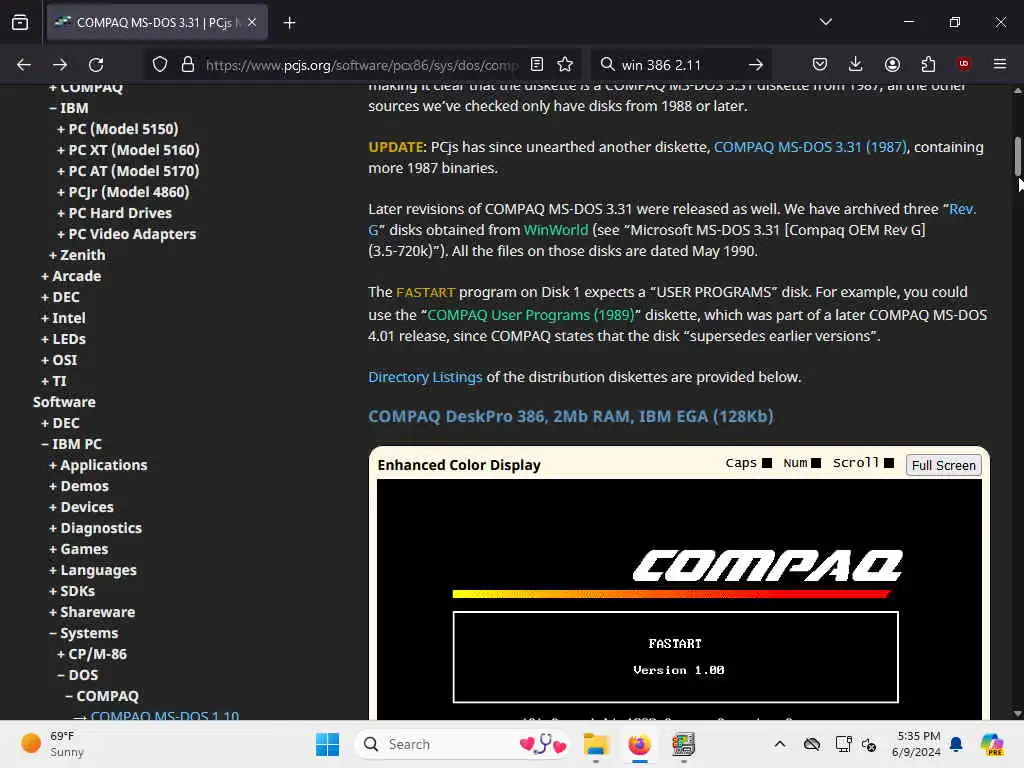Submit search with arrow button
This screenshot has height=768, width=1024.
(756, 65)
